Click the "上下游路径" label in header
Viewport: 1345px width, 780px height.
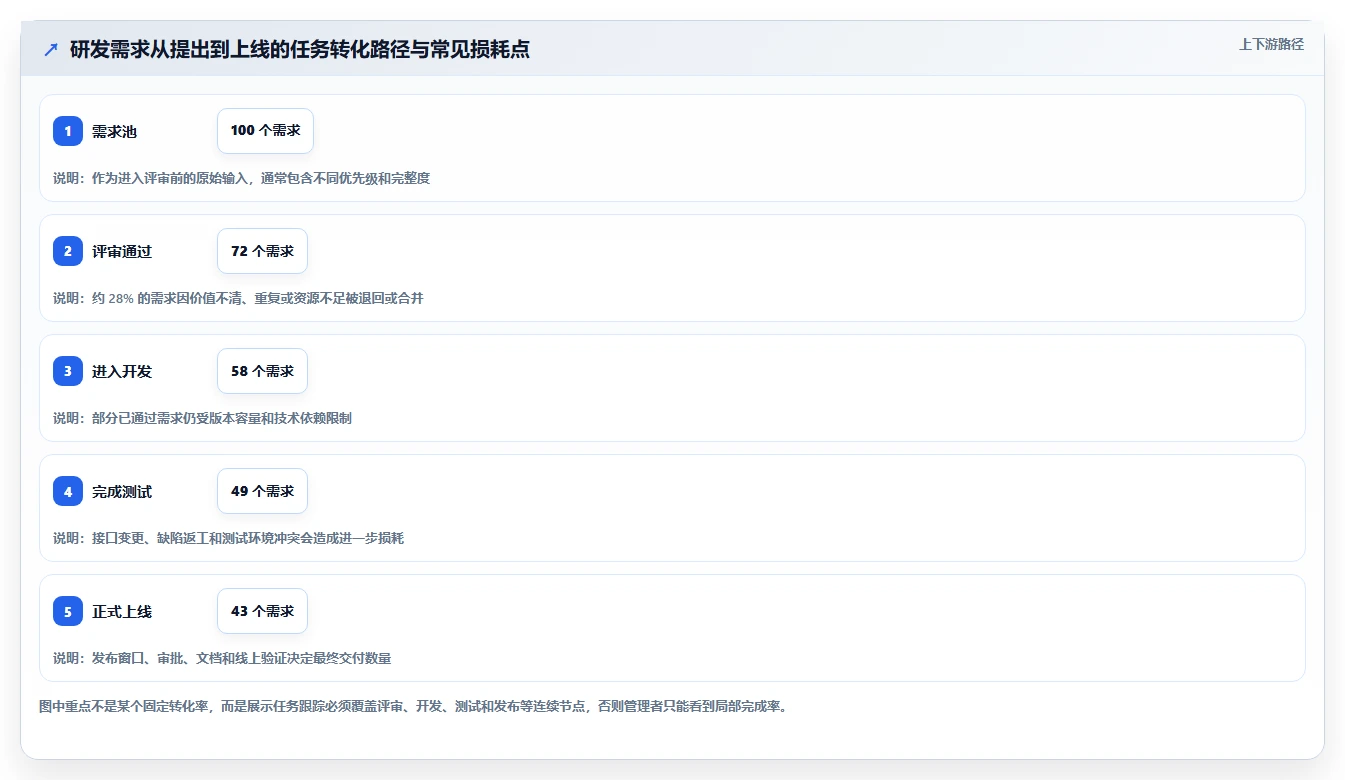coord(1271,44)
